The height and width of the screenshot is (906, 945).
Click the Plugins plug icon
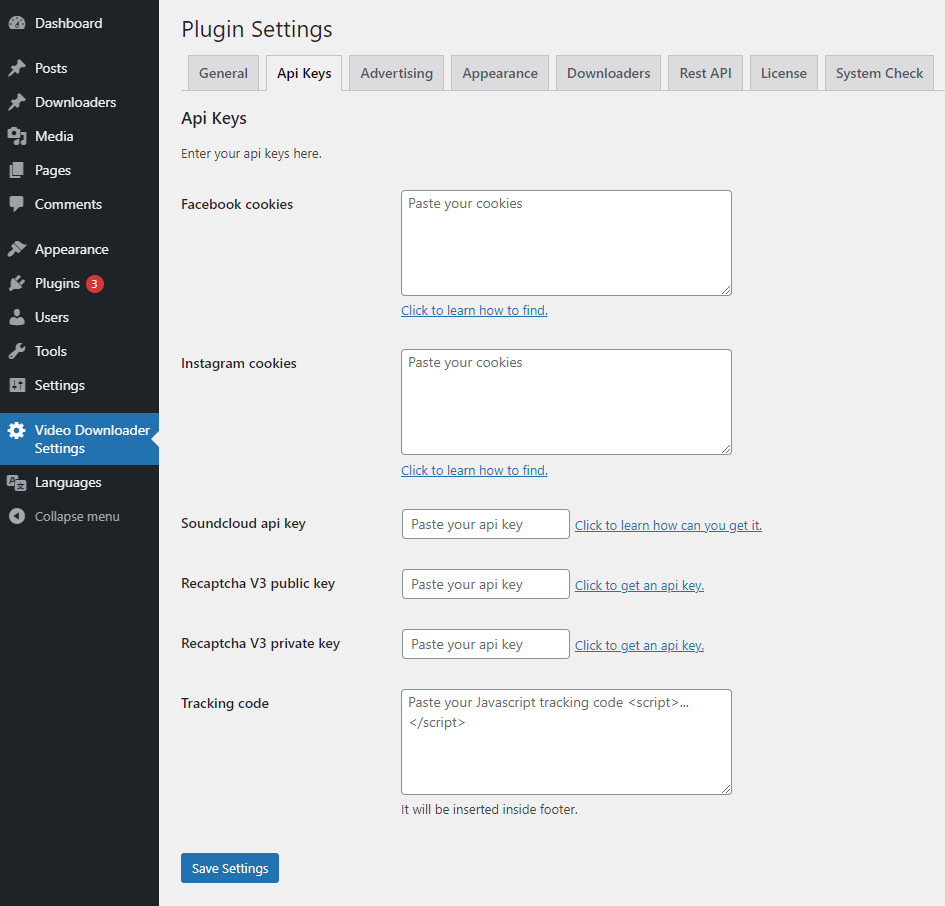(17, 283)
